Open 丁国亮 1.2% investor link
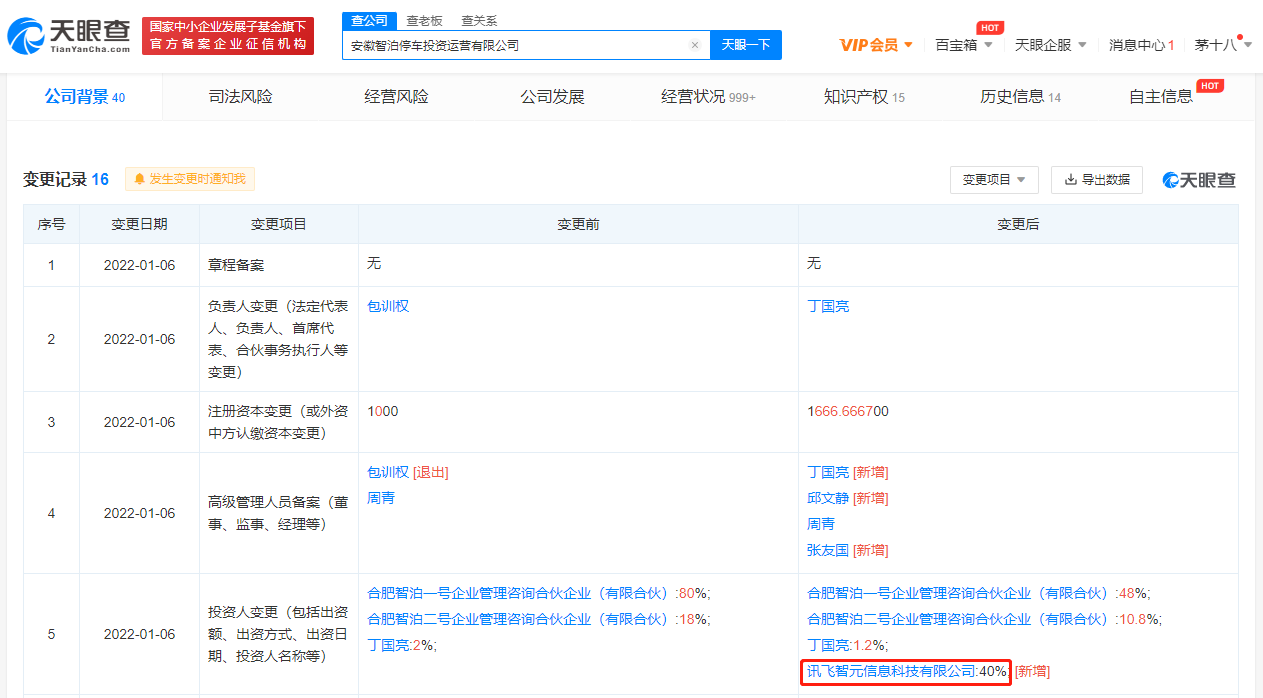 [828, 645]
